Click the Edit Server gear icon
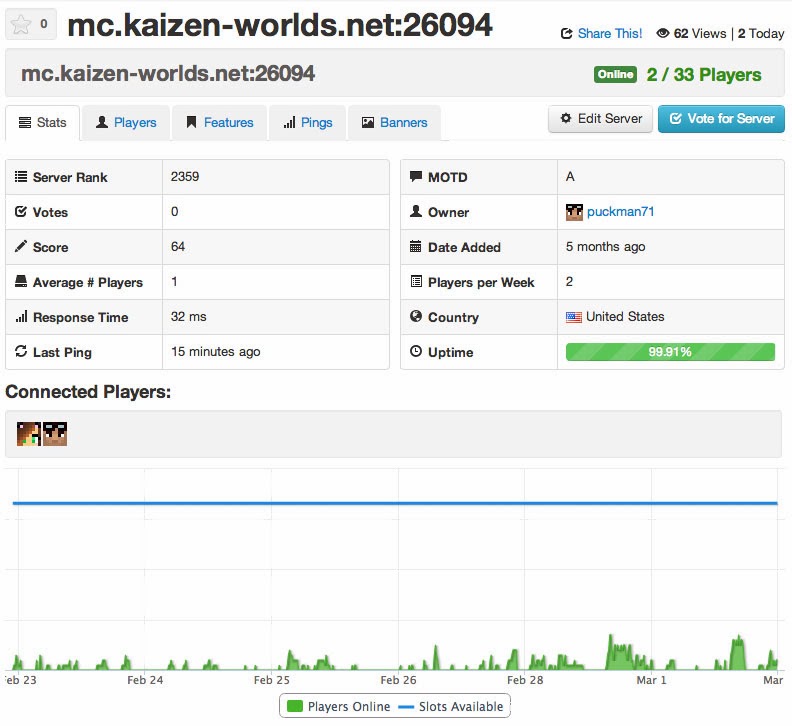 566,118
